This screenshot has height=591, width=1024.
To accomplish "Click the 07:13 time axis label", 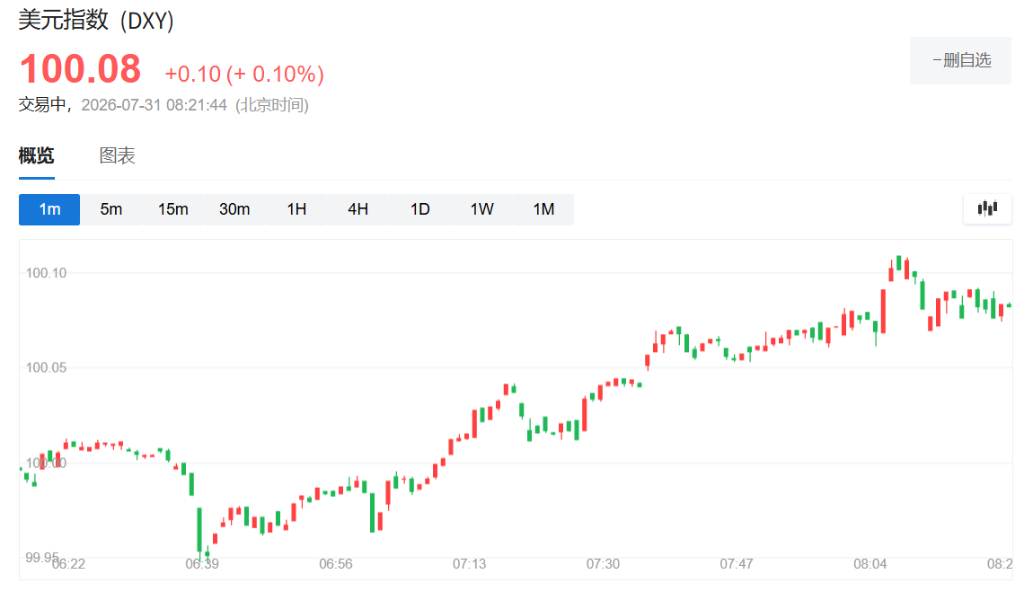I will [470, 564].
